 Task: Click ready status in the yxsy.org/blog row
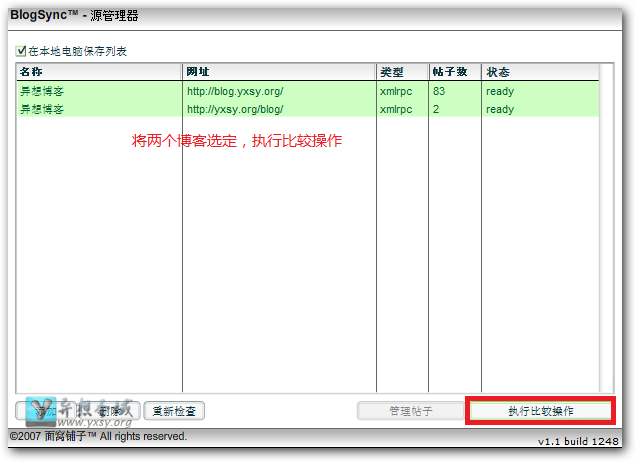coord(500,109)
